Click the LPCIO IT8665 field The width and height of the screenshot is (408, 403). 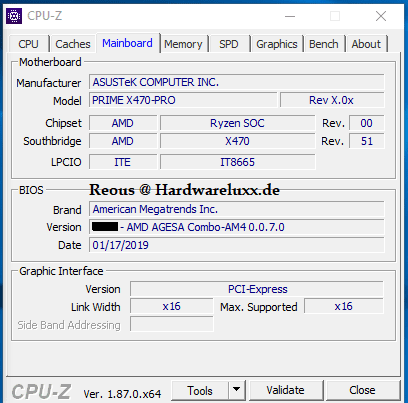[x=237, y=162]
